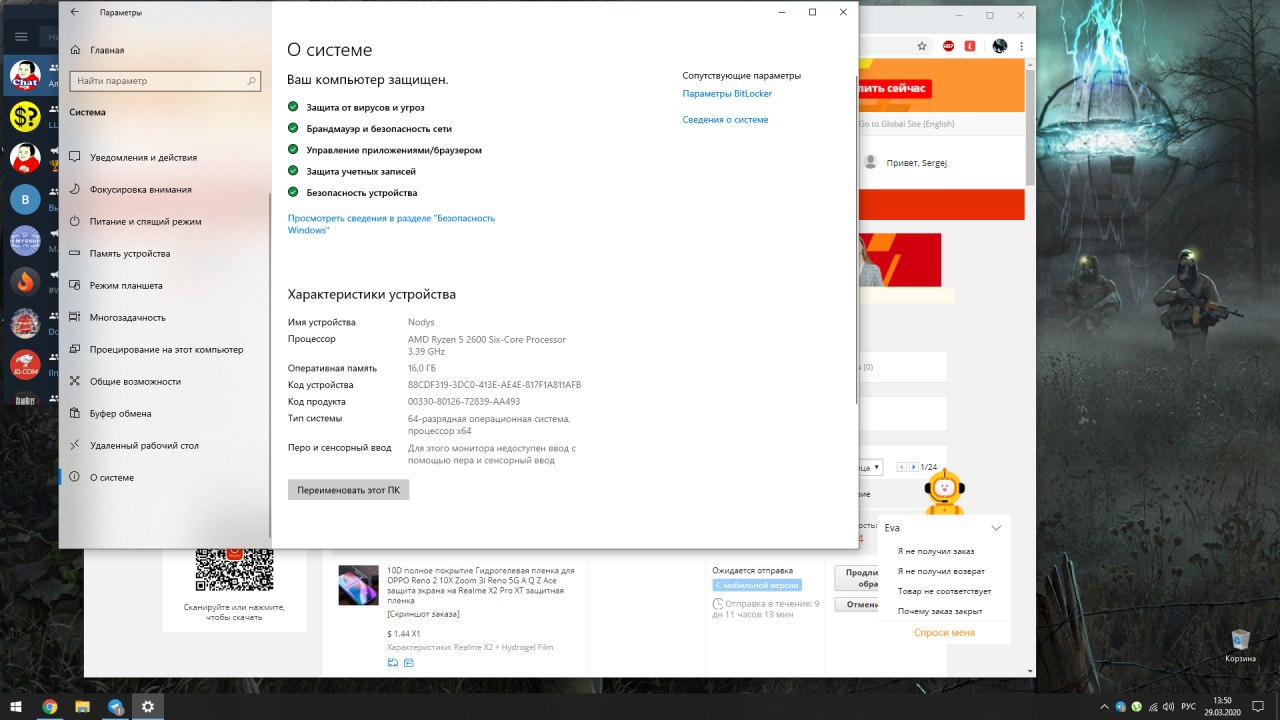Open the volume control tray icon
This screenshot has width=1280, height=720.
click(1168, 706)
